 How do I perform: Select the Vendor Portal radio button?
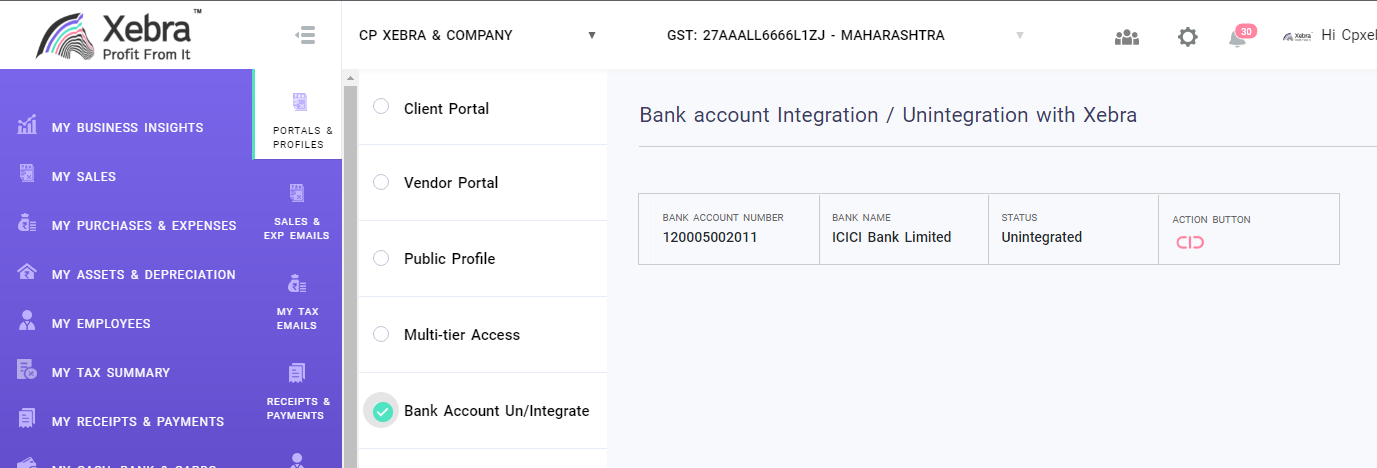pyautogui.click(x=381, y=182)
